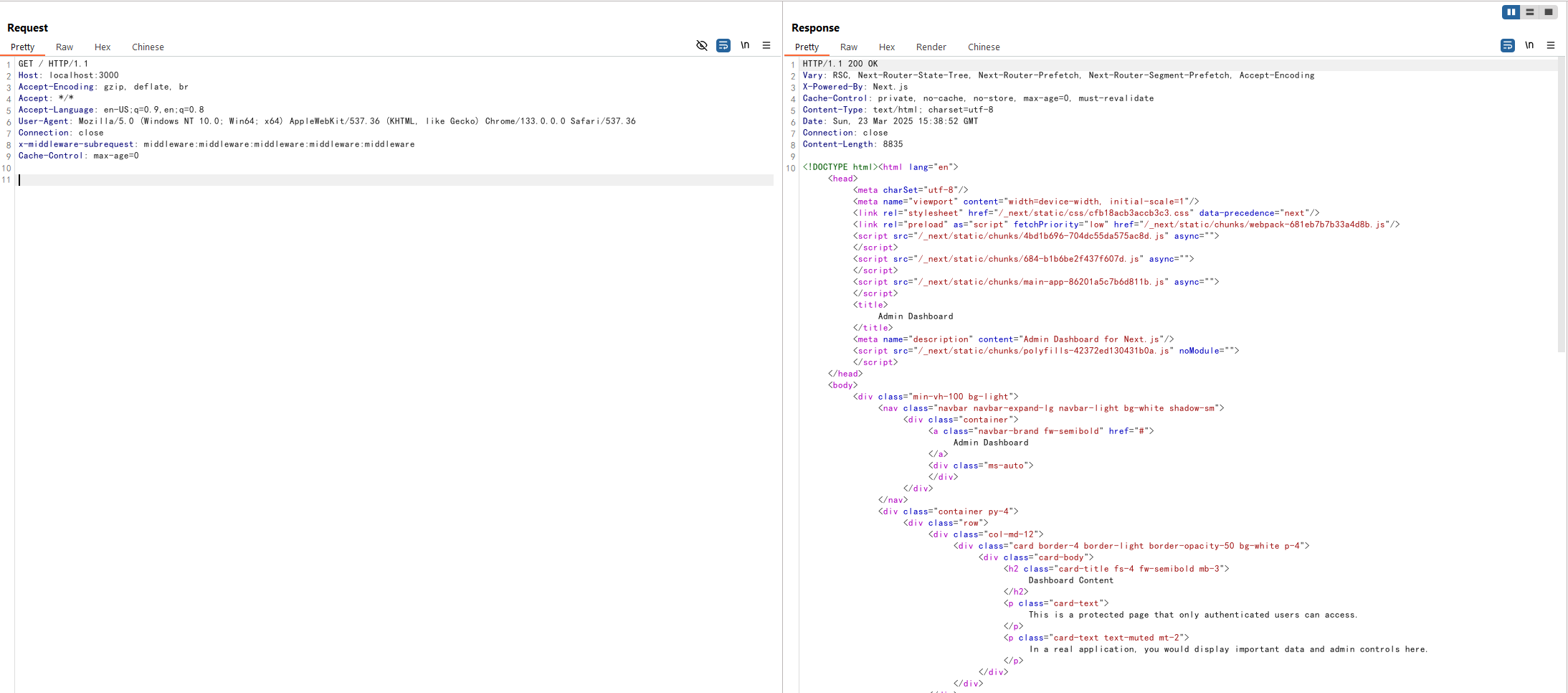Click the 'GET / HTTP/1.1' request line
Screen dimensions: 1568x693
[53, 64]
